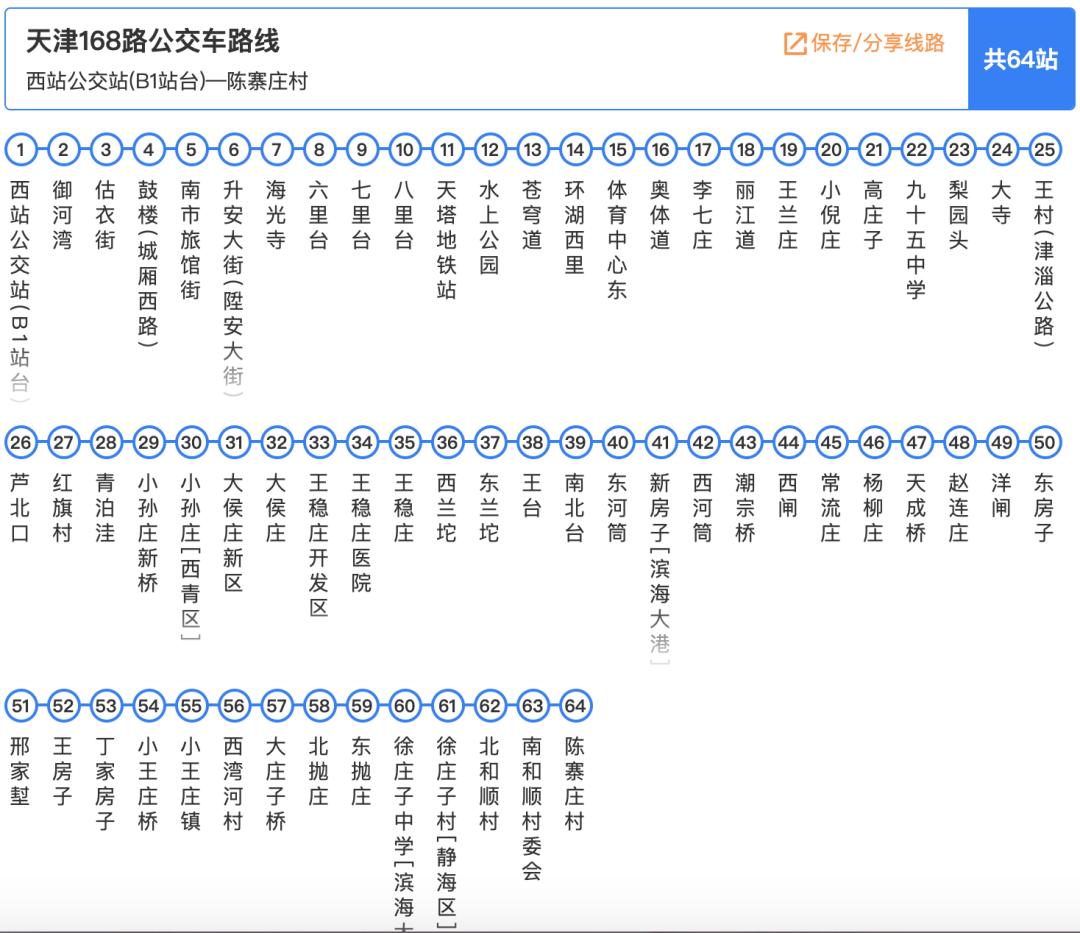Select stop circle number 36
This screenshot has height=933, width=1080.
point(447,442)
